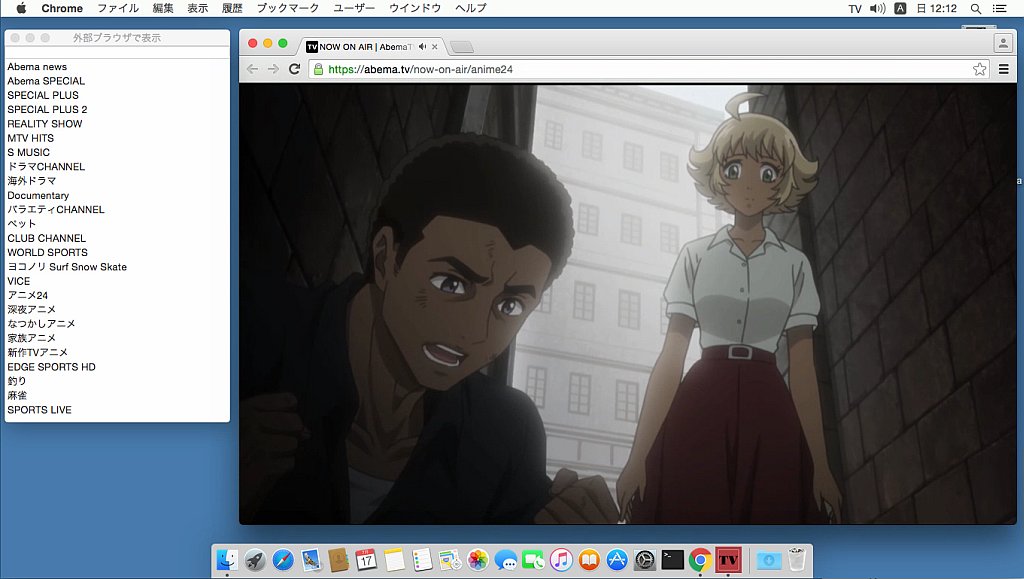Image resolution: width=1024 pixels, height=579 pixels.
Task: Open Launchpad rocket icon in Dock
Action: pyautogui.click(x=255, y=560)
